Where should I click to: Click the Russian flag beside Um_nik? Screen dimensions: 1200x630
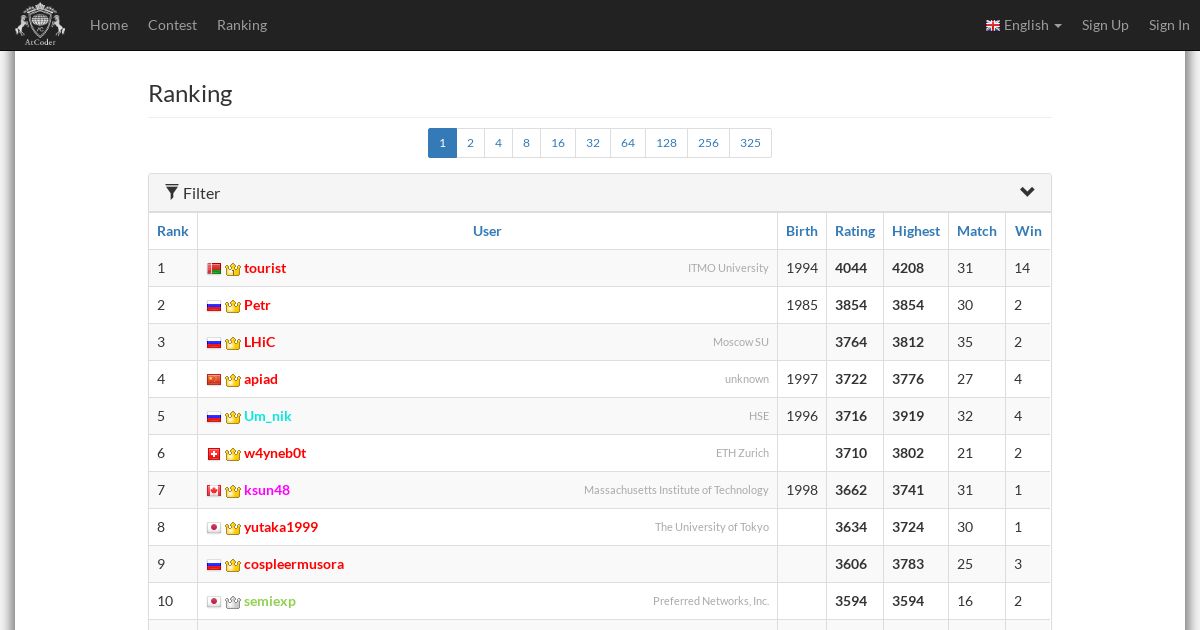(214, 417)
